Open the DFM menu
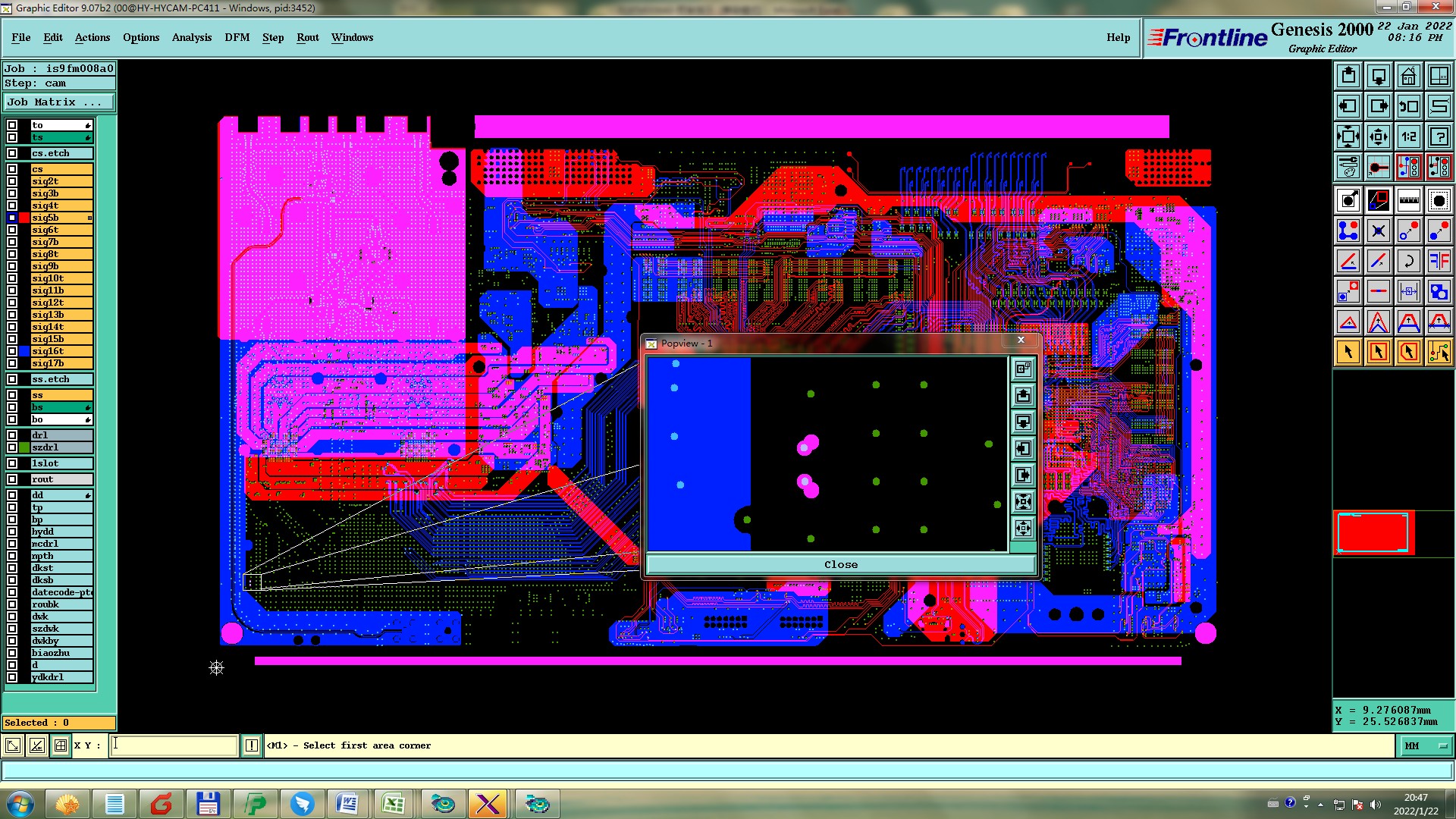1456x819 pixels. click(x=237, y=37)
